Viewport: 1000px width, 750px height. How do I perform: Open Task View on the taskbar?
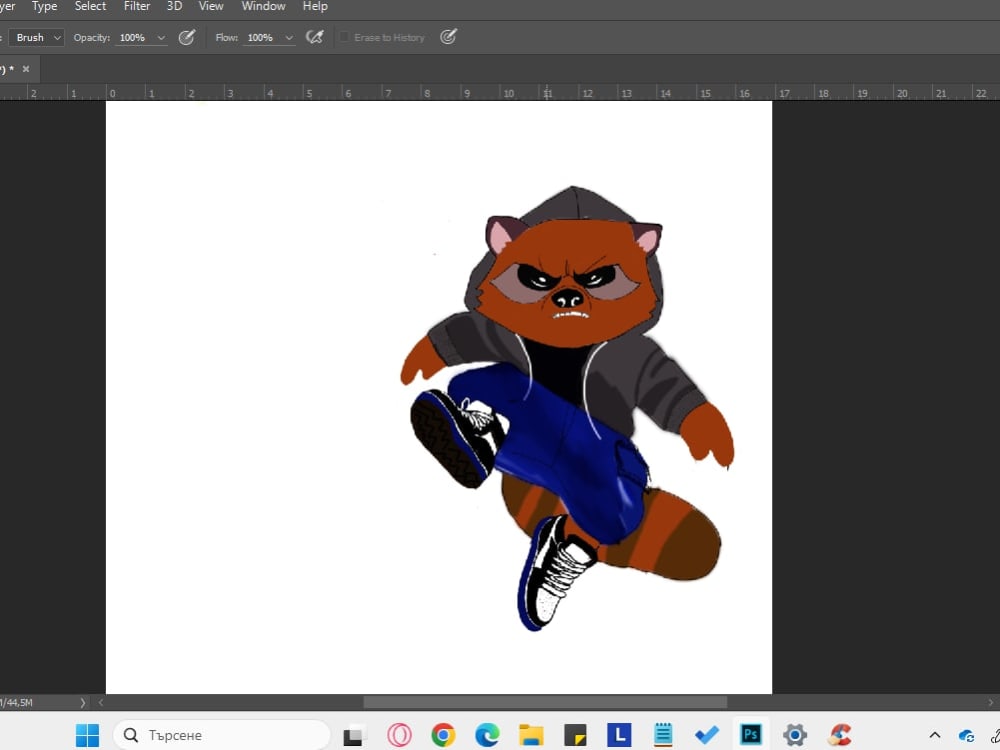pos(354,735)
